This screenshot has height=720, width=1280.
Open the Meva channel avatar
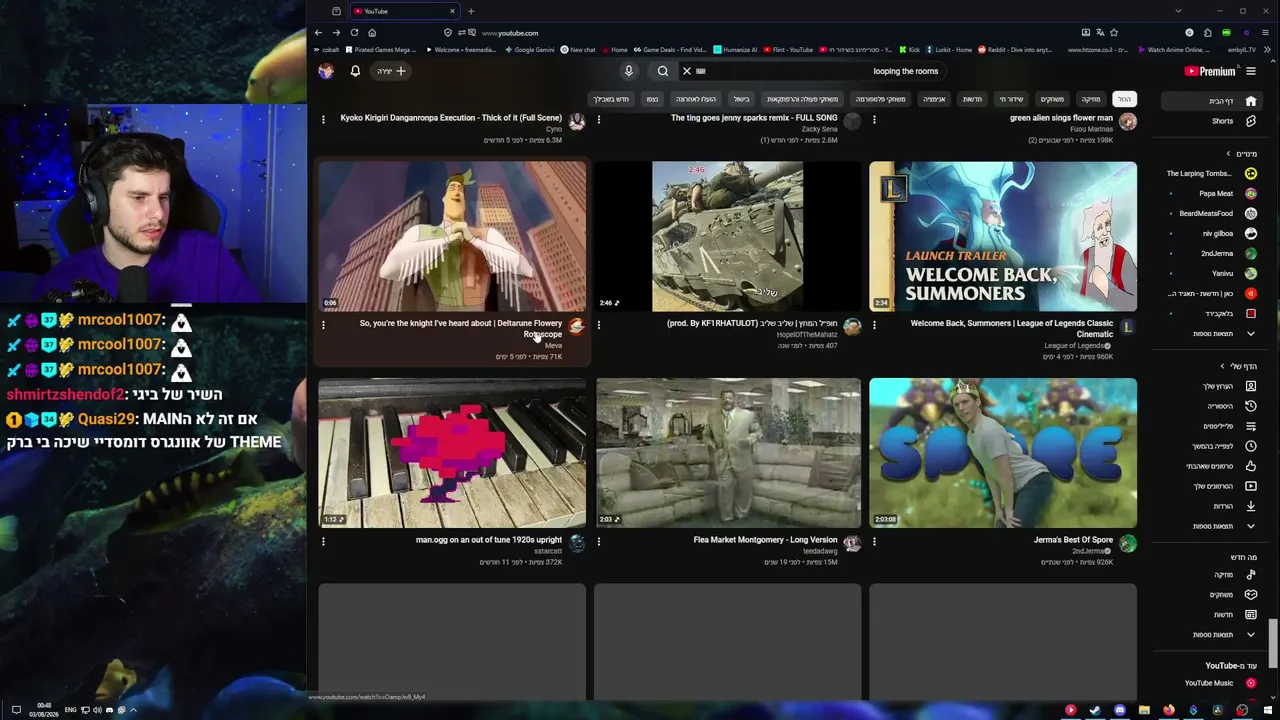coord(577,327)
